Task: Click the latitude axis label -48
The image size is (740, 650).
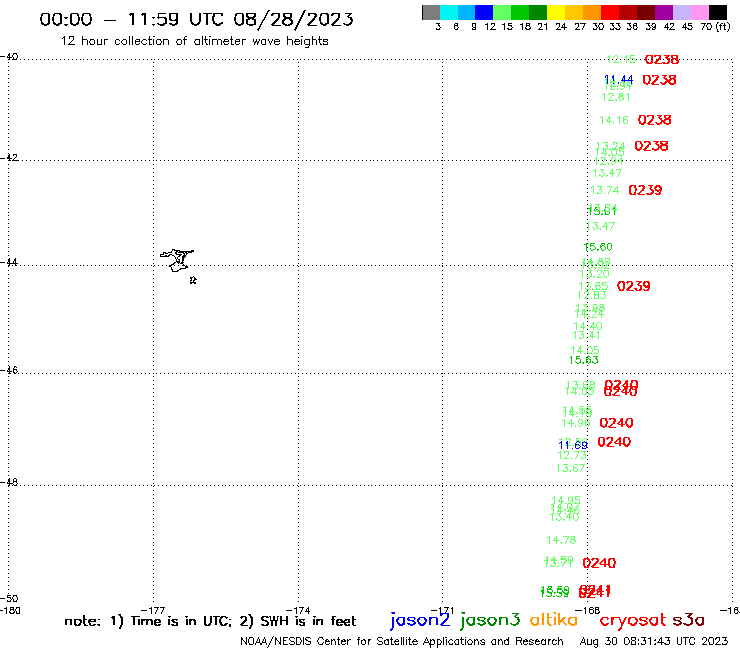Action: (9, 482)
